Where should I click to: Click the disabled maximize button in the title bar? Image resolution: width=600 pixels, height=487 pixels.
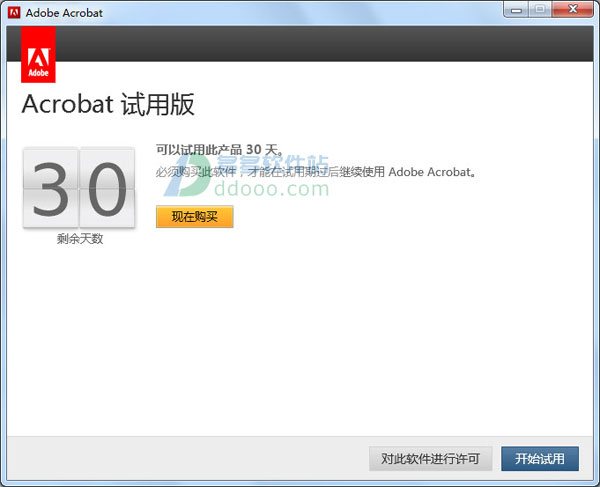tap(540, 9)
